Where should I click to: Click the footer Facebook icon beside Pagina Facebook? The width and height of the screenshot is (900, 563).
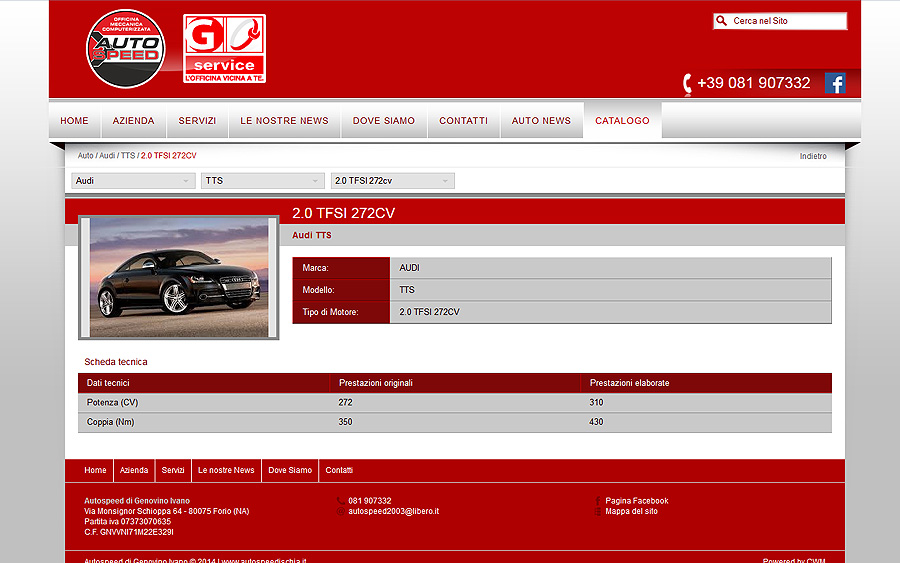[598, 501]
